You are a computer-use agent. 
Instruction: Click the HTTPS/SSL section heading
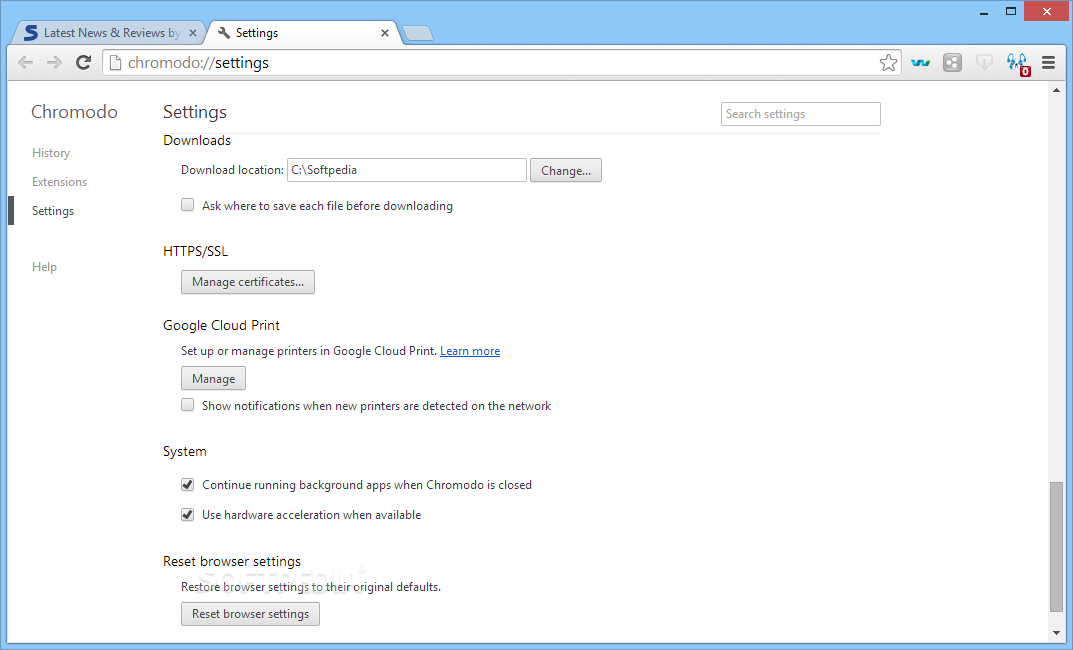[x=196, y=251]
